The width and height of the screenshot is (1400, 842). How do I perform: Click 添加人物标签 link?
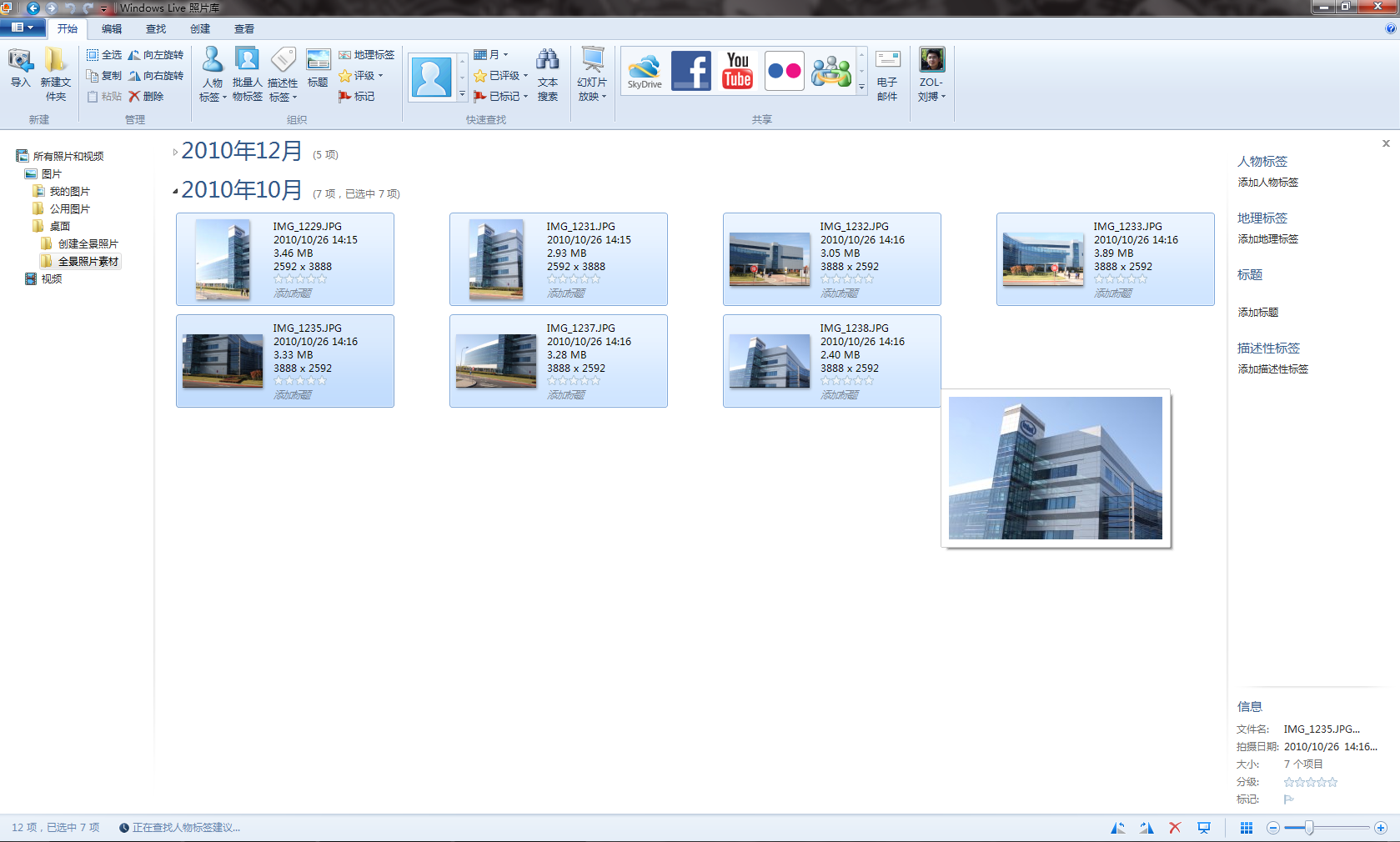(x=1267, y=183)
